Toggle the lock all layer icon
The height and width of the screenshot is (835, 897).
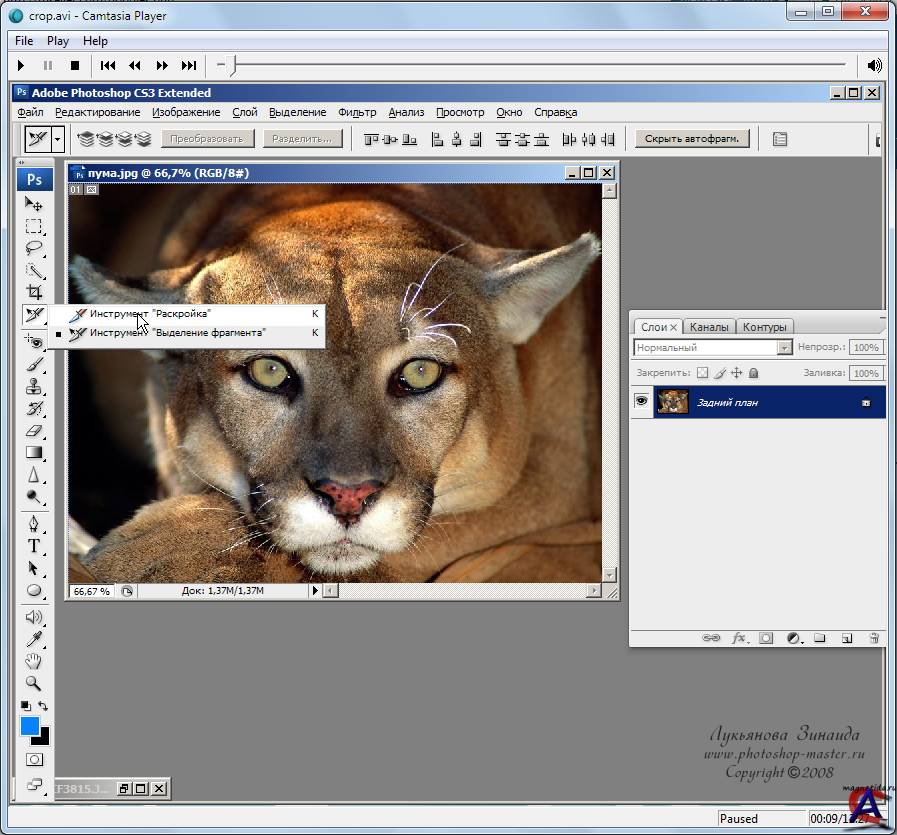tap(753, 373)
